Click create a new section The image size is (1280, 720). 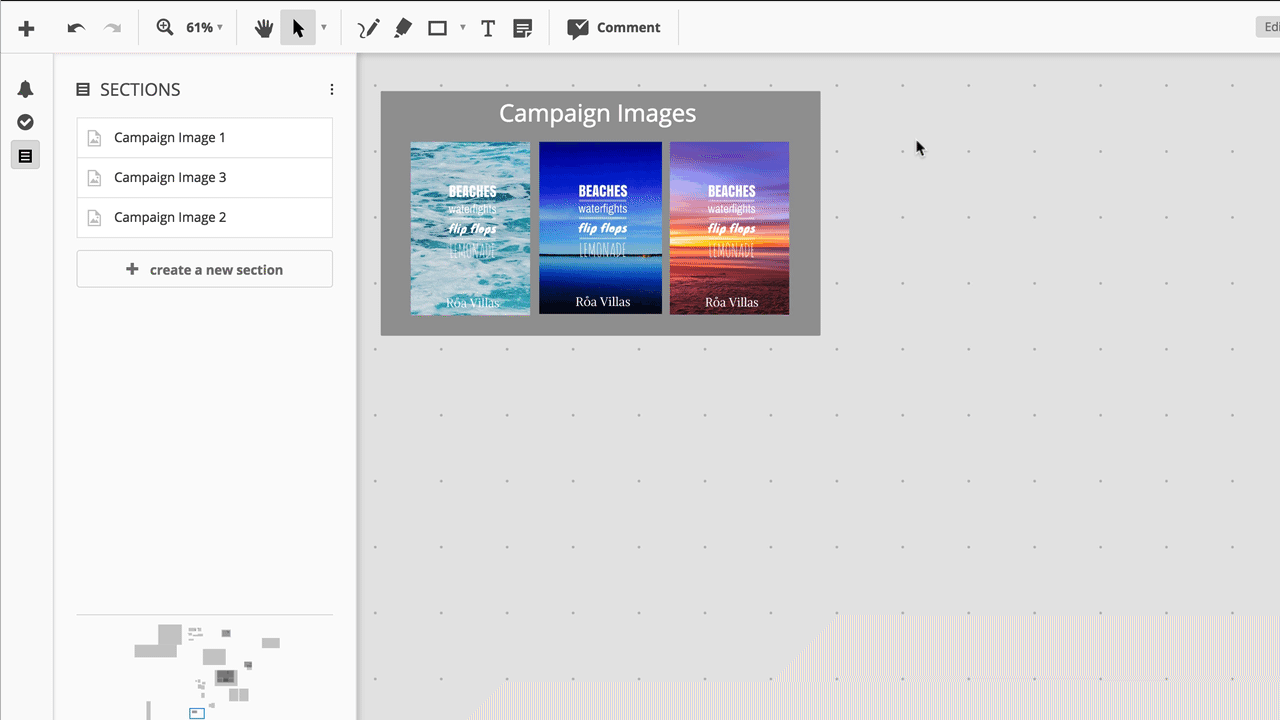pos(204,268)
